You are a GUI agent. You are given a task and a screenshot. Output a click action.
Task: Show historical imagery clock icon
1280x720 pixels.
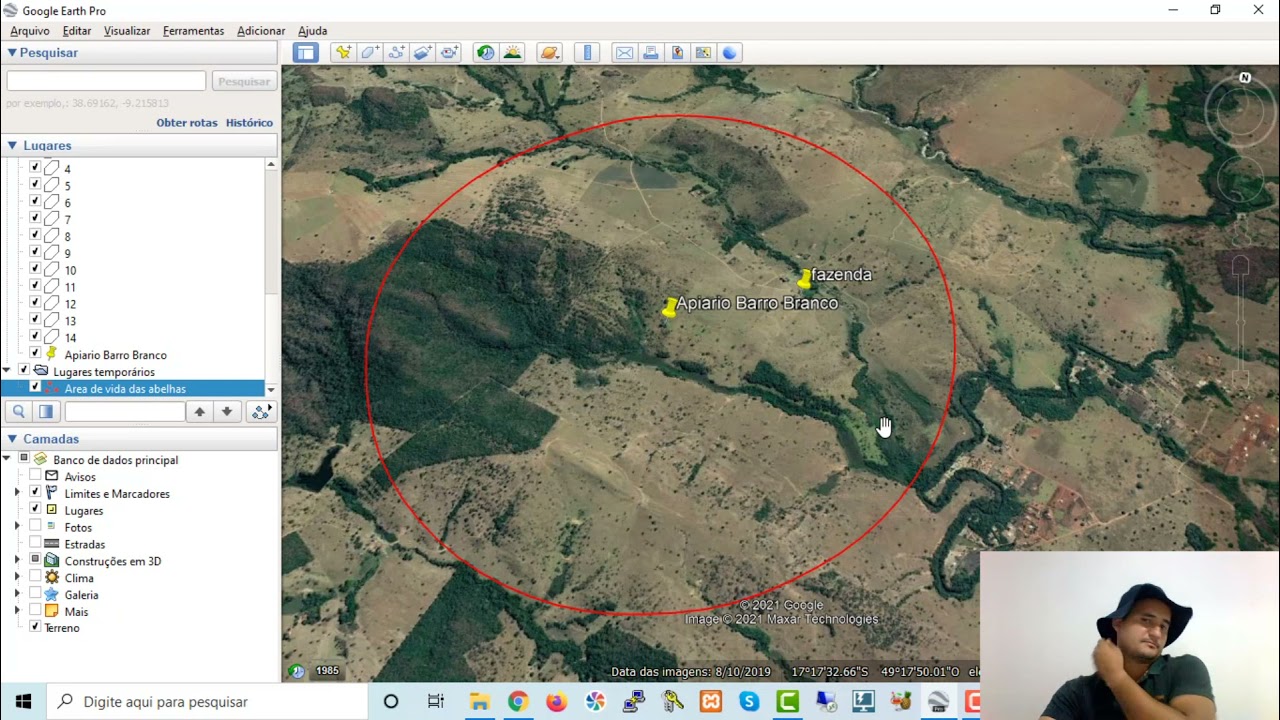coord(485,53)
